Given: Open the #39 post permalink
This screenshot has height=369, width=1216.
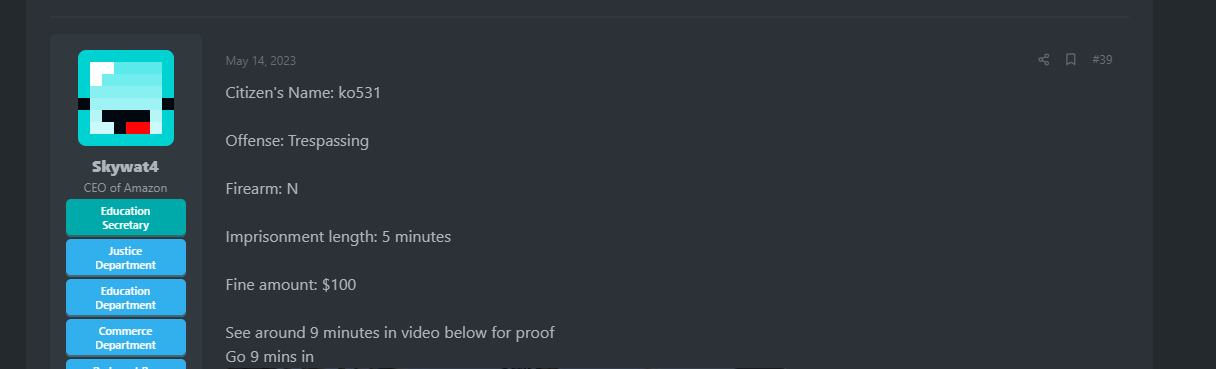Looking at the screenshot, I should [1102, 60].
